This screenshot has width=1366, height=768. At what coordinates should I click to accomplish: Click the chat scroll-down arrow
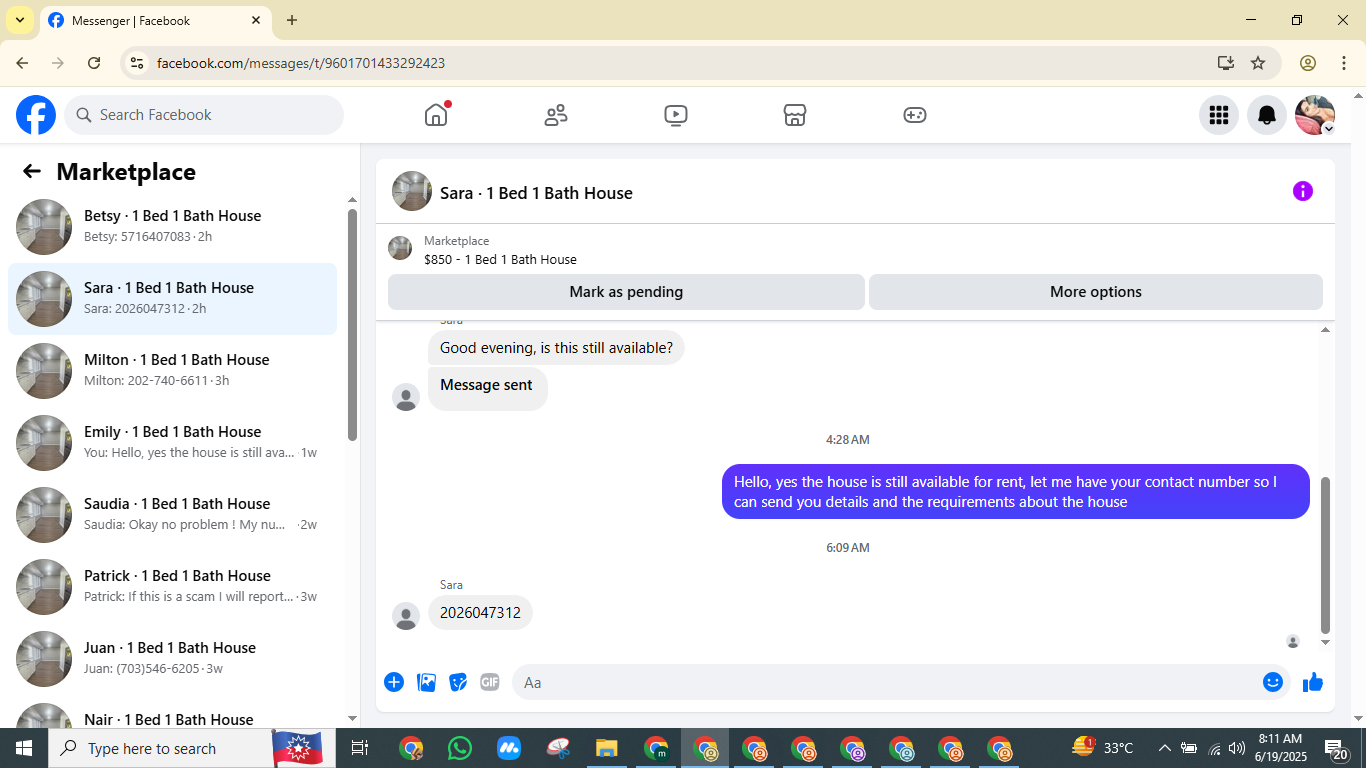(x=1326, y=643)
